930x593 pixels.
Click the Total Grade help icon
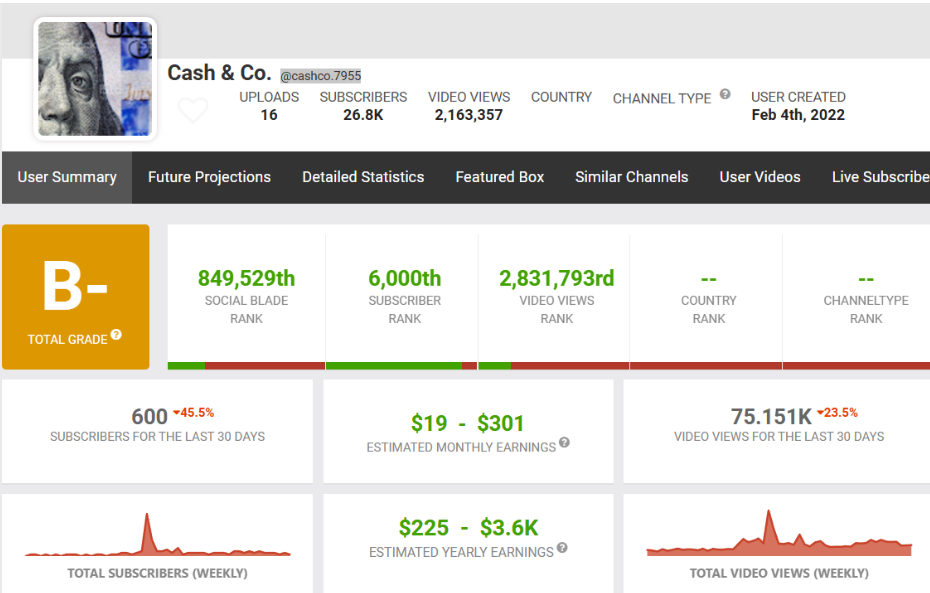[116, 335]
